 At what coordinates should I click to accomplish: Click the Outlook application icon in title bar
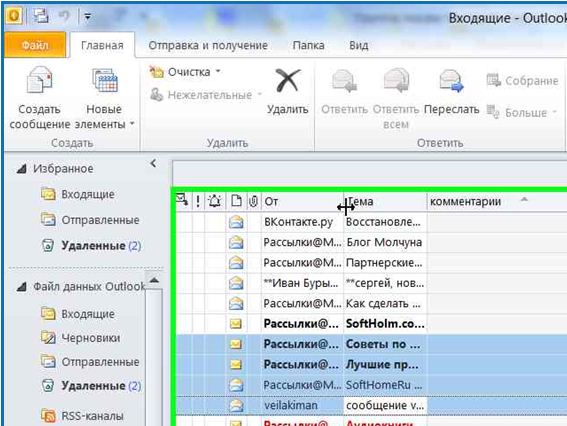14,16
